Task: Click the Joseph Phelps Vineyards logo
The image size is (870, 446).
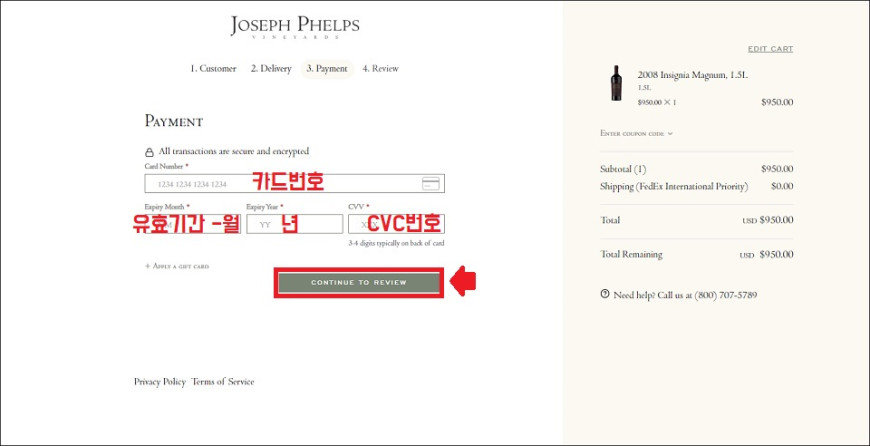Action: 295,27
